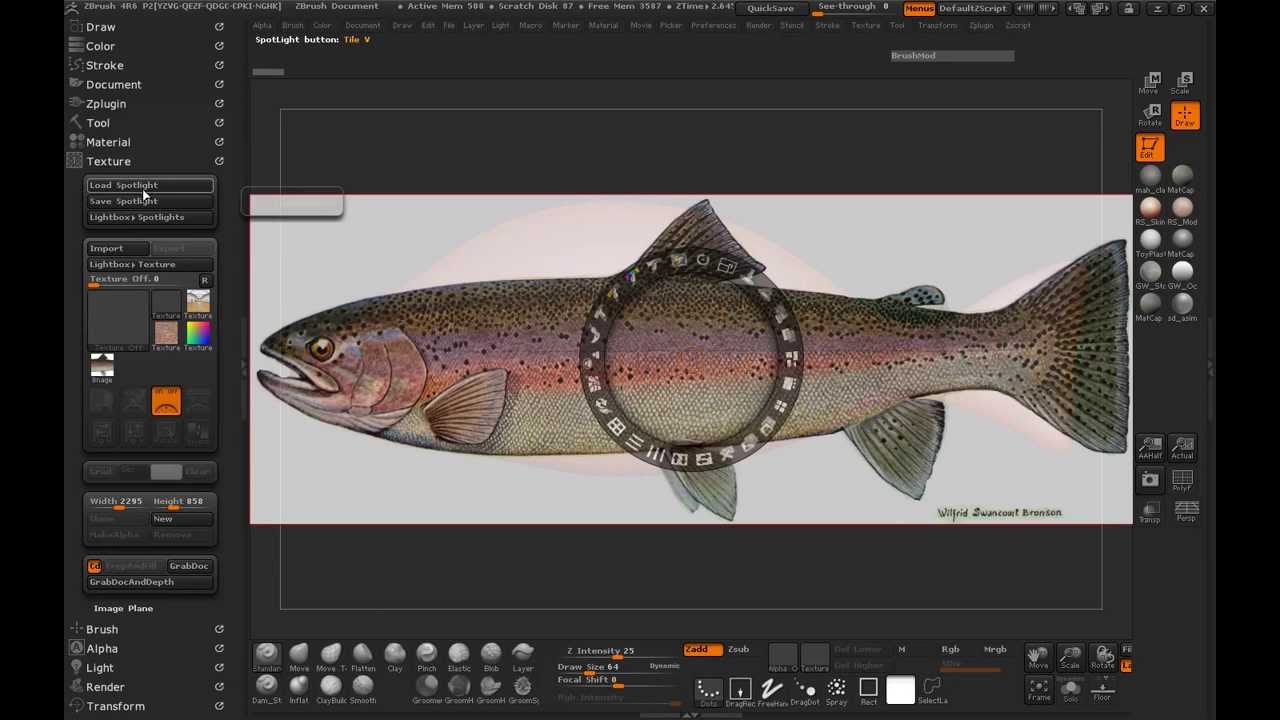Toggle Edit mode button
Viewport: 1280px width, 720px height.
1150,148
